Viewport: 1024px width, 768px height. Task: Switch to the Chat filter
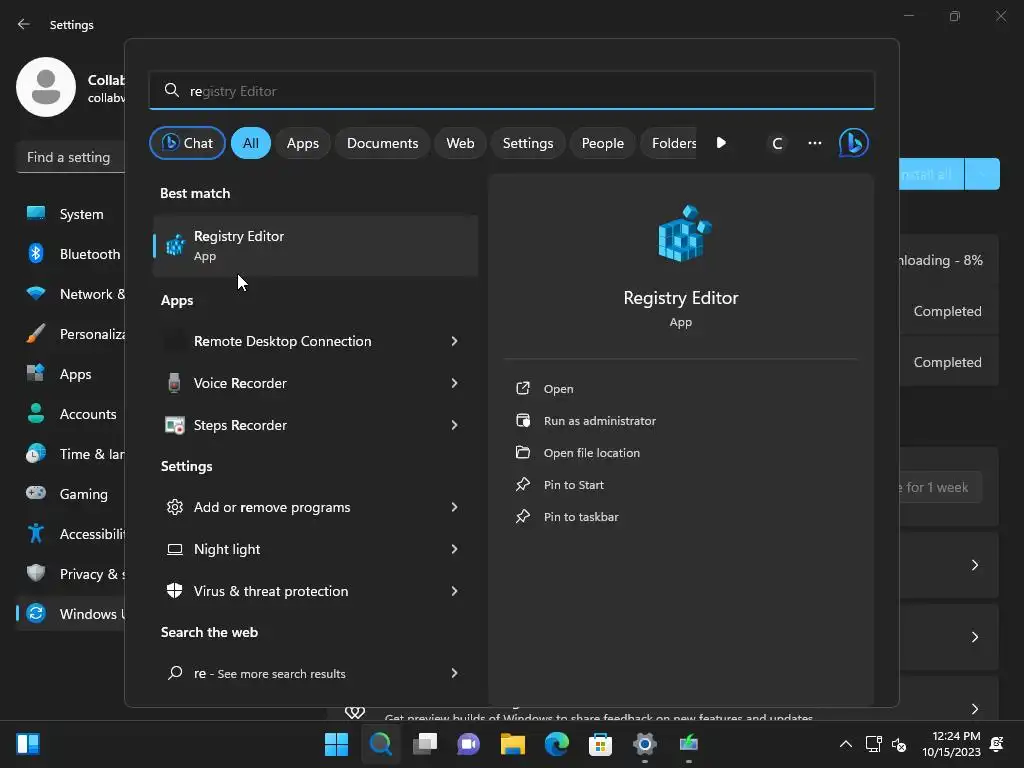[187, 143]
